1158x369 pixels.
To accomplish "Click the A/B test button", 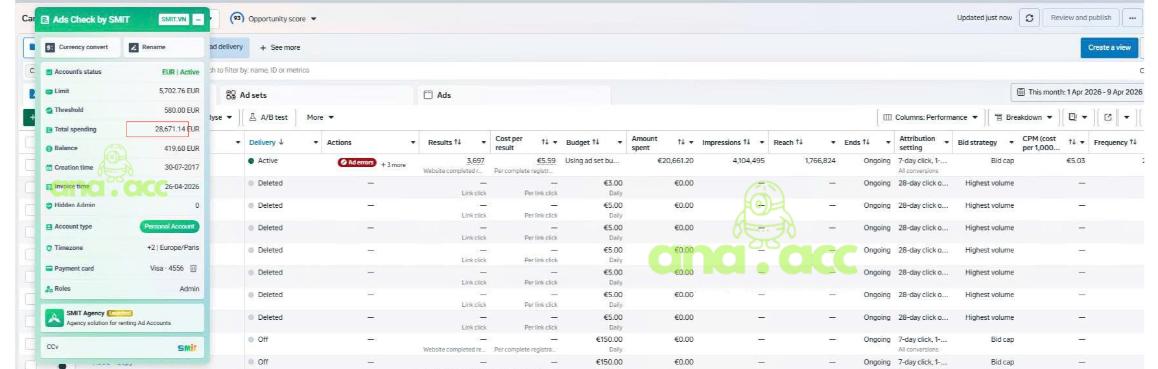I will coord(269,117).
